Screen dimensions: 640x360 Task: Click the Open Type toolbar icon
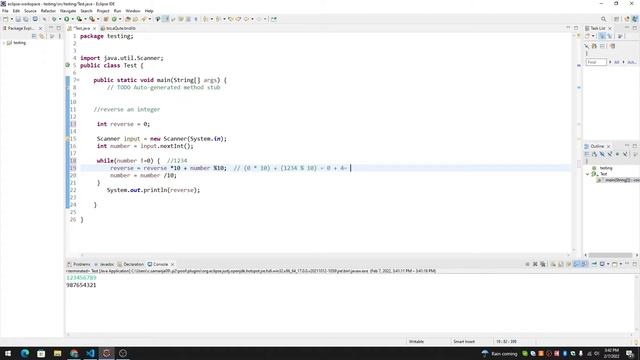pos(128,19)
